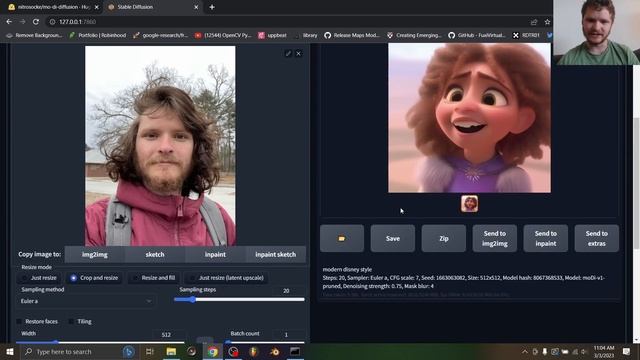Open output folder with the folder icon button

click(x=342, y=238)
